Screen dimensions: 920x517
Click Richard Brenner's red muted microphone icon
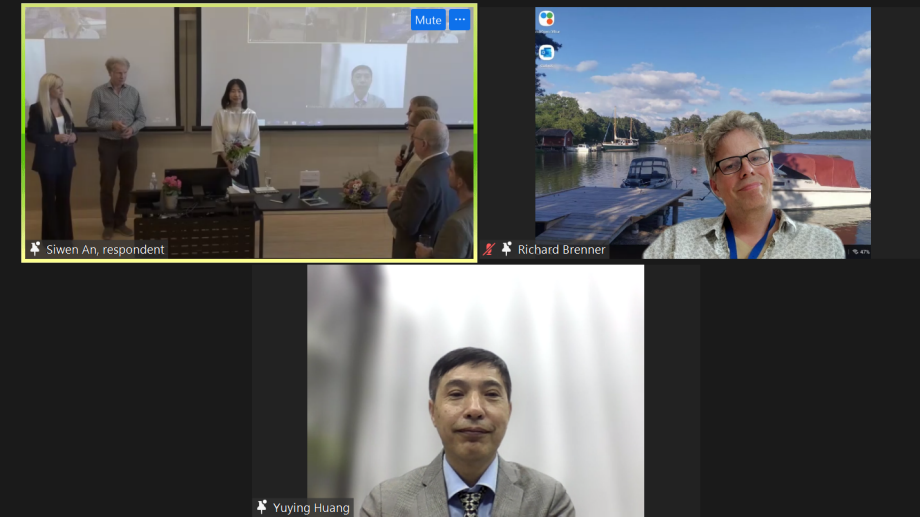tap(490, 249)
